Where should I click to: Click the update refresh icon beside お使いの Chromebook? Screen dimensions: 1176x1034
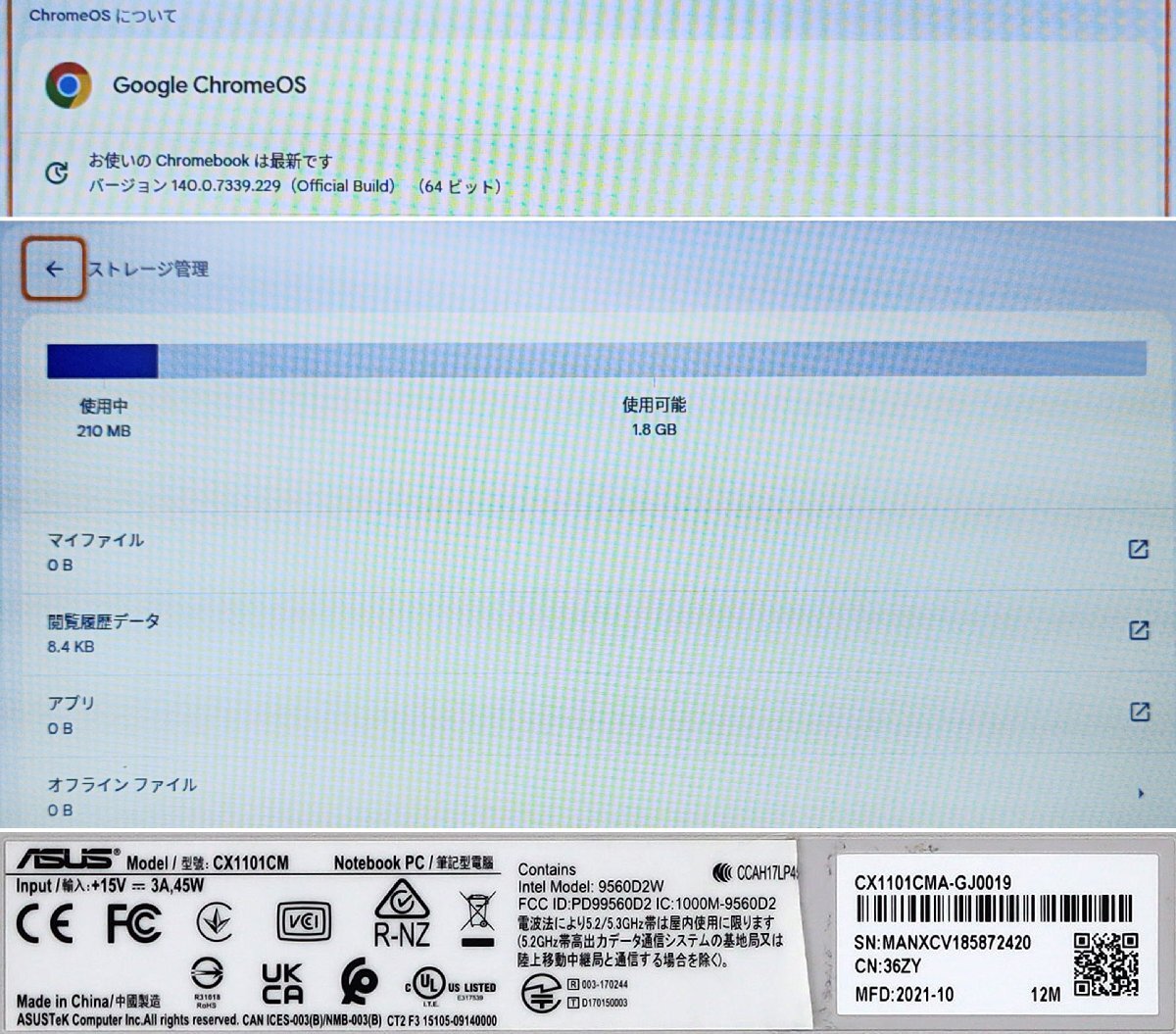(x=57, y=173)
